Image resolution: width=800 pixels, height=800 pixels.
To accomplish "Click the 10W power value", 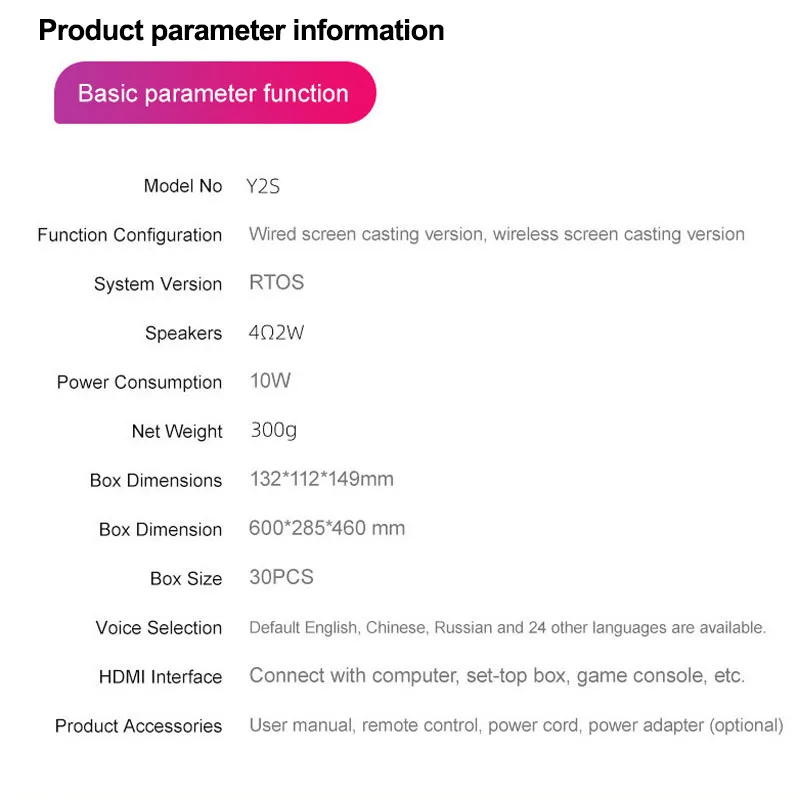I will (270, 381).
